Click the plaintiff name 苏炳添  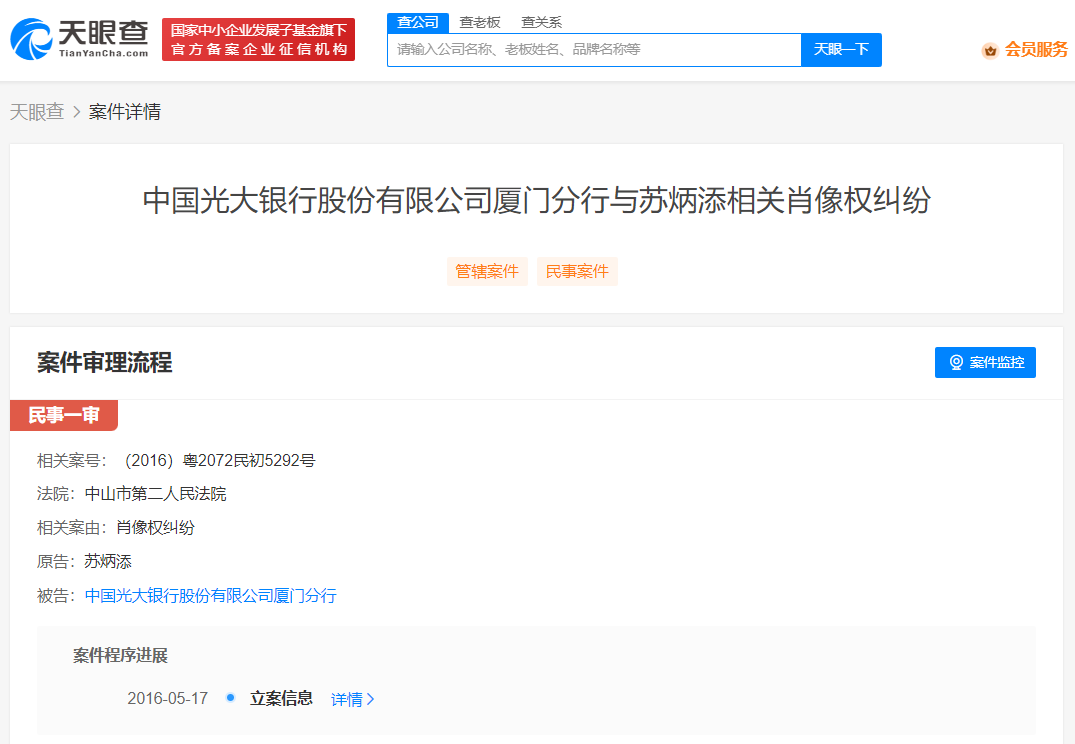pos(108,561)
